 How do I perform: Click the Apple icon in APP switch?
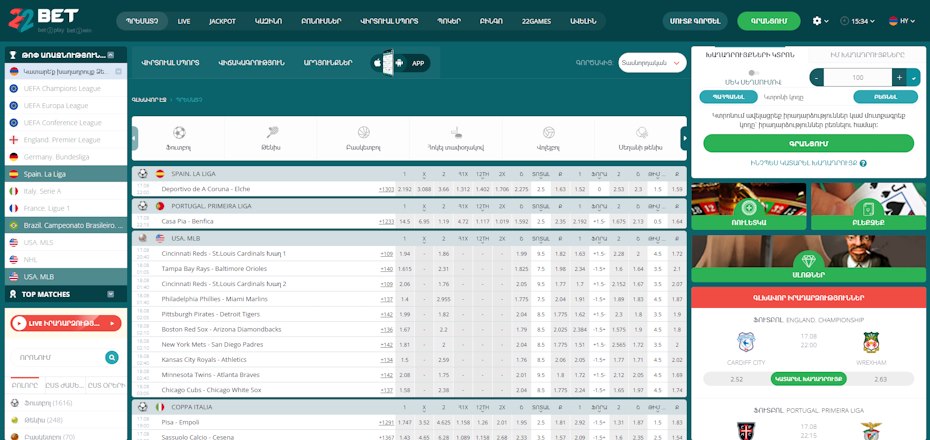pyautogui.click(x=377, y=63)
